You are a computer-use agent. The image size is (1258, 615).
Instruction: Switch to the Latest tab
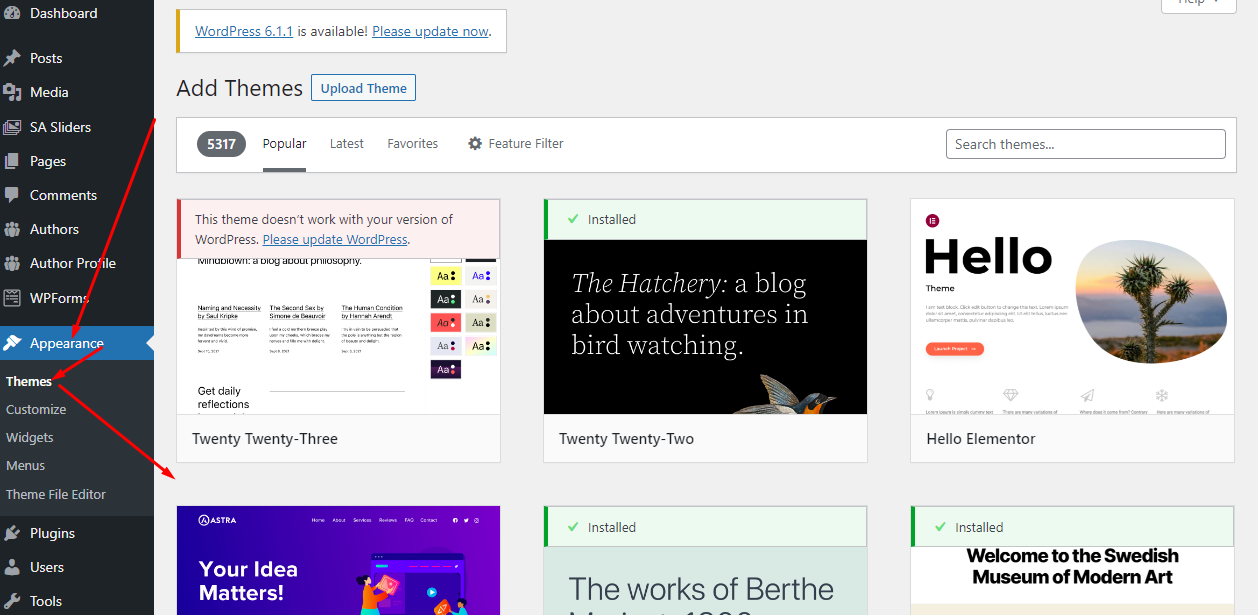click(x=347, y=144)
